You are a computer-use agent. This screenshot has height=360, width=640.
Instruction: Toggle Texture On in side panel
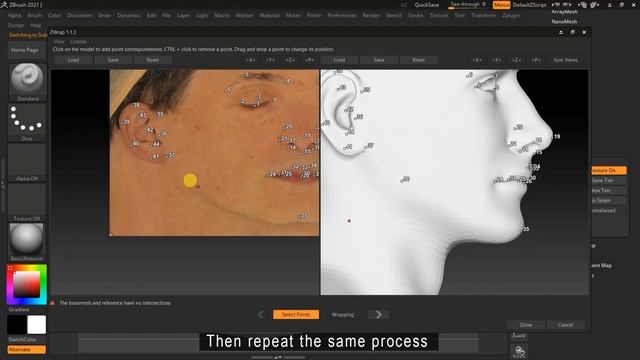607,170
